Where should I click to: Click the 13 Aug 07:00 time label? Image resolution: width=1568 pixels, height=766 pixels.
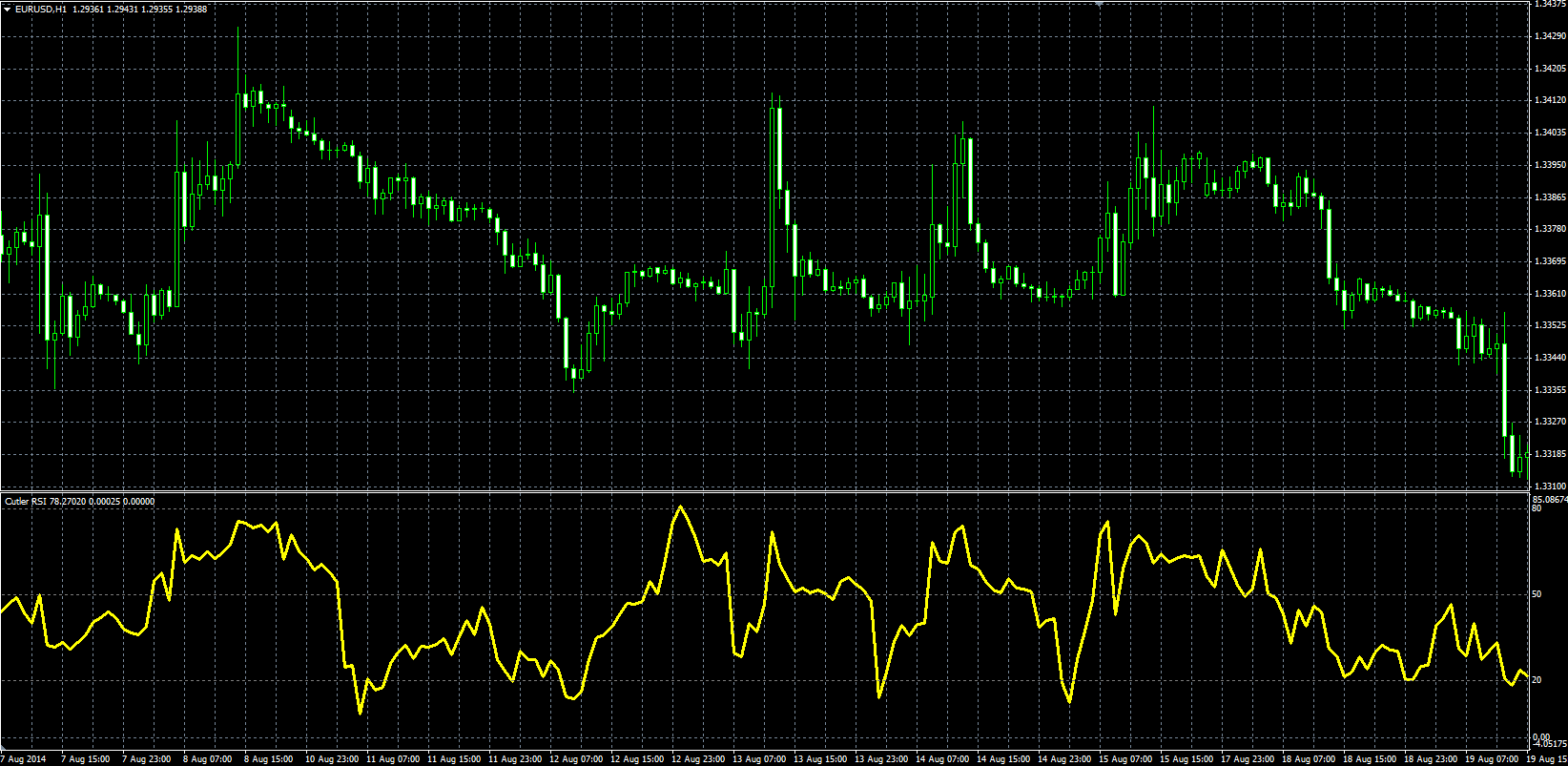759,759
